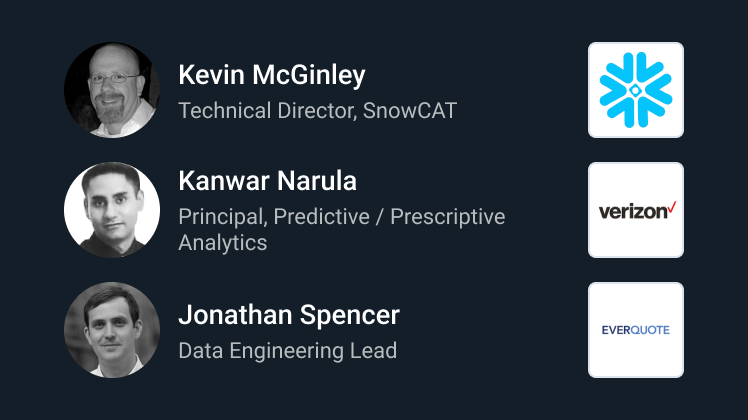
Task: Open Kevin McGinley's profile photo
Action: point(112,90)
